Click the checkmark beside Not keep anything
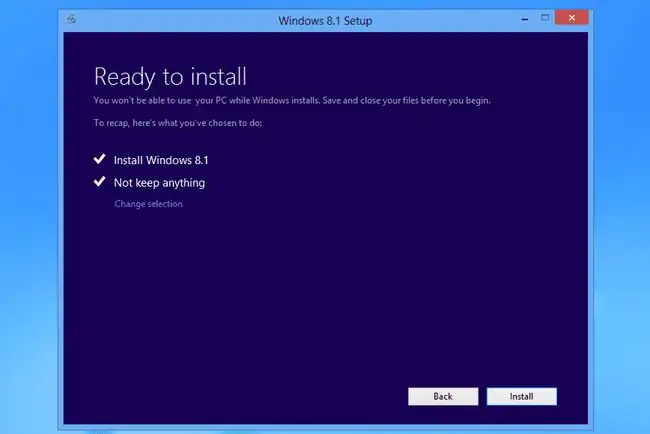Image resolution: width=650 pixels, height=434 pixels. (x=99, y=182)
